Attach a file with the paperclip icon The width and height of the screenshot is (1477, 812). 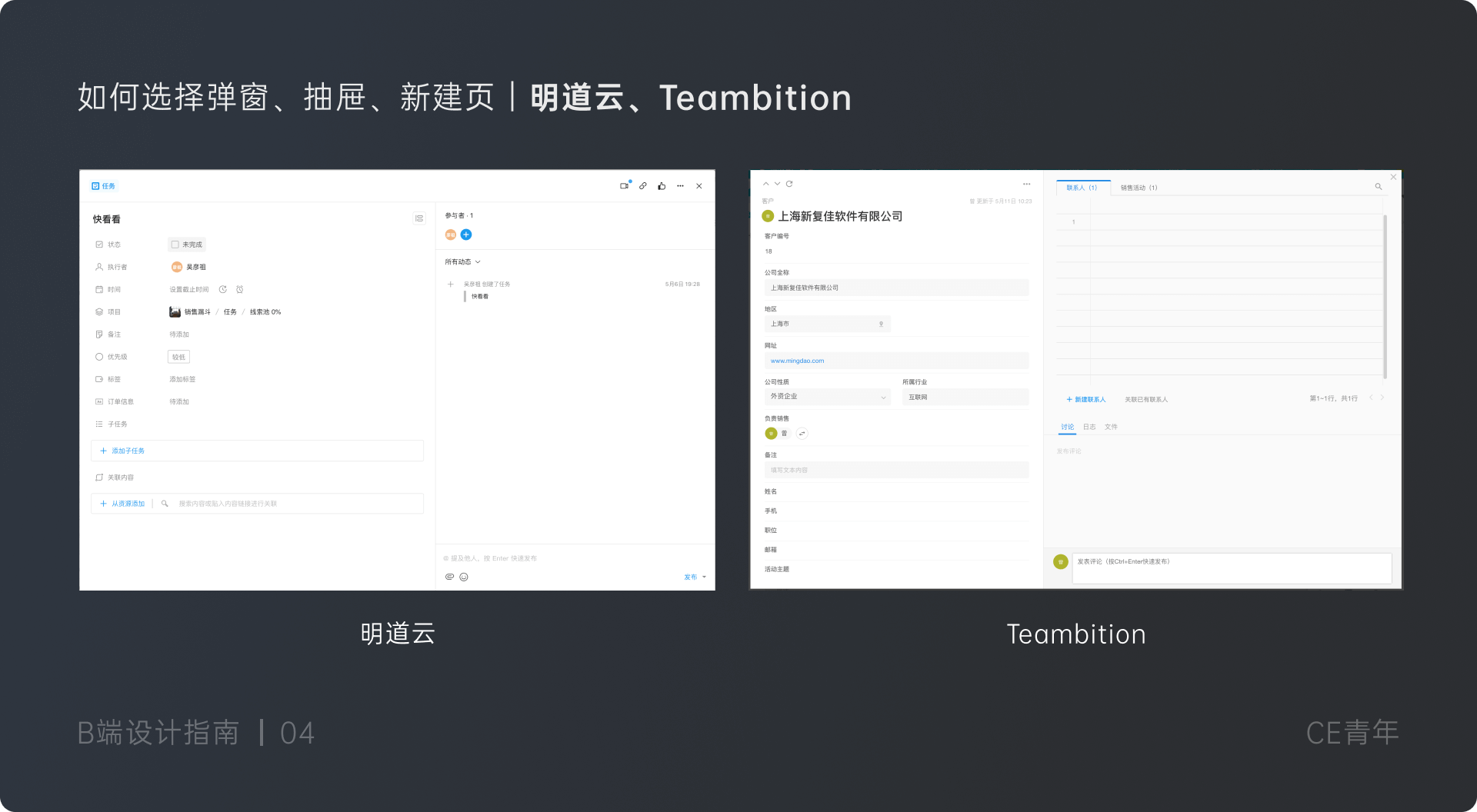click(450, 577)
